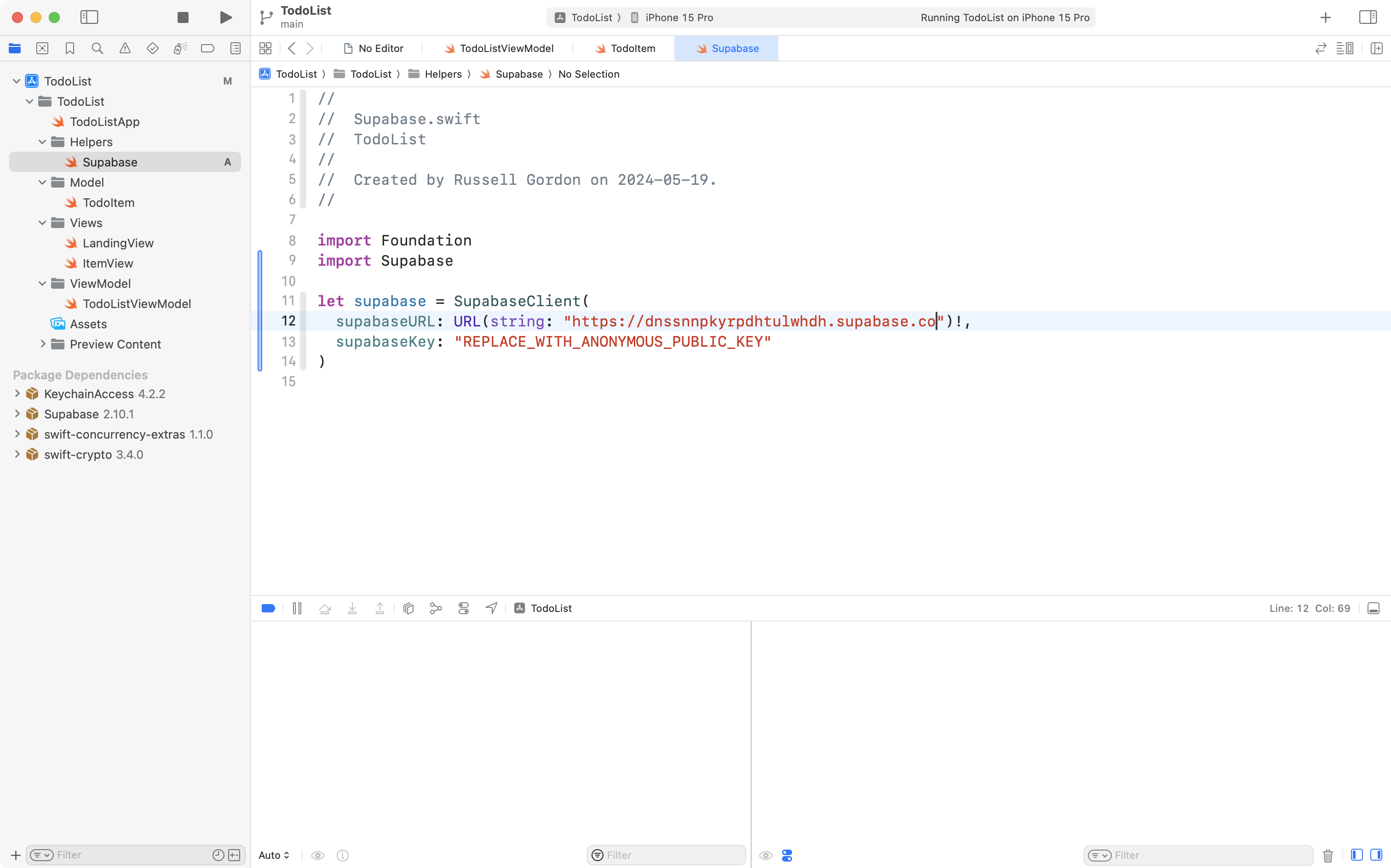Viewport: 1391px width, 868px height.
Task: Show the Report navigator
Action: coord(235,48)
